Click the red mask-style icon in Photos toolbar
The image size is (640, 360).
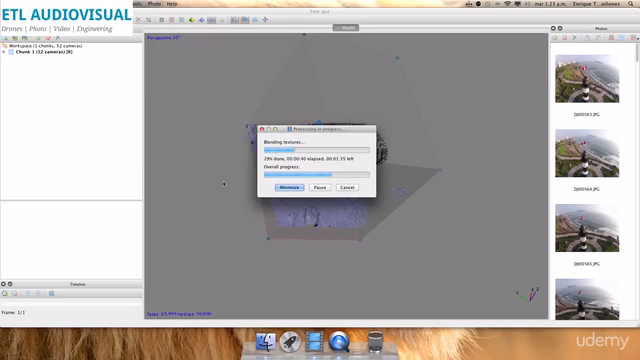click(611, 38)
